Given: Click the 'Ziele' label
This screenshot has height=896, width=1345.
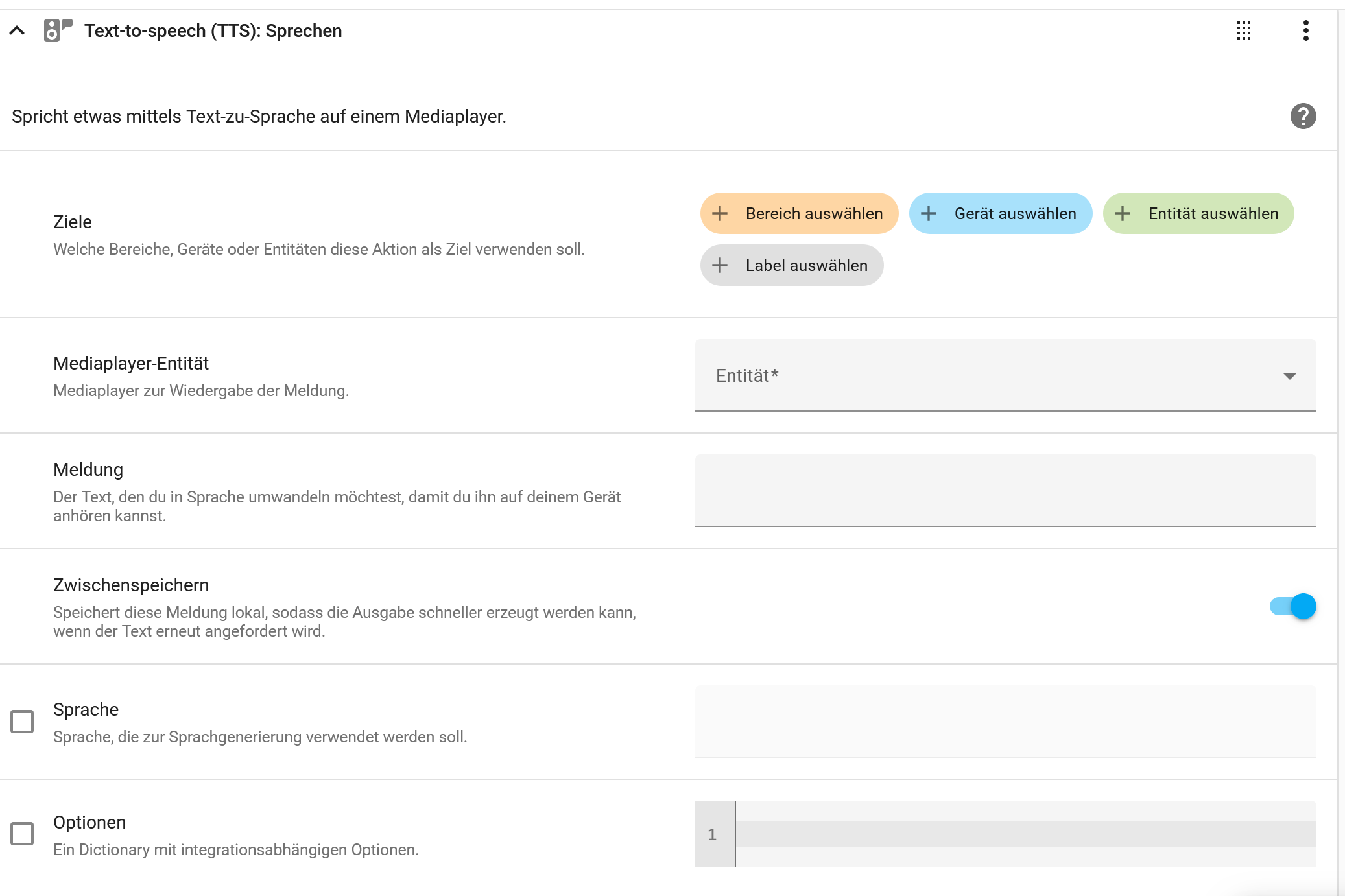Looking at the screenshot, I should [x=73, y=222].
